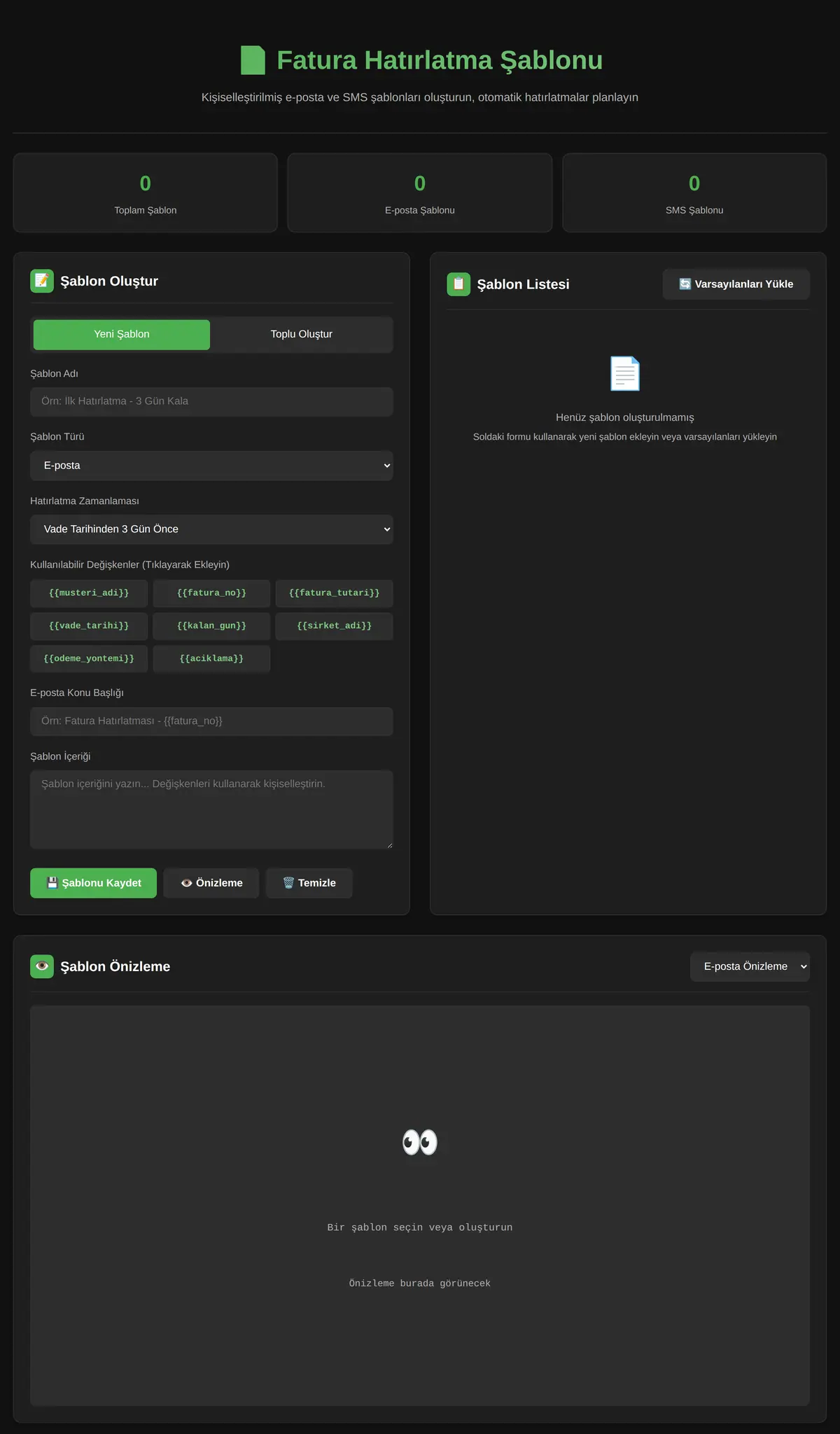Click the Önizleme button
This screenshot has width=840, height=1434.
(211, 883)
